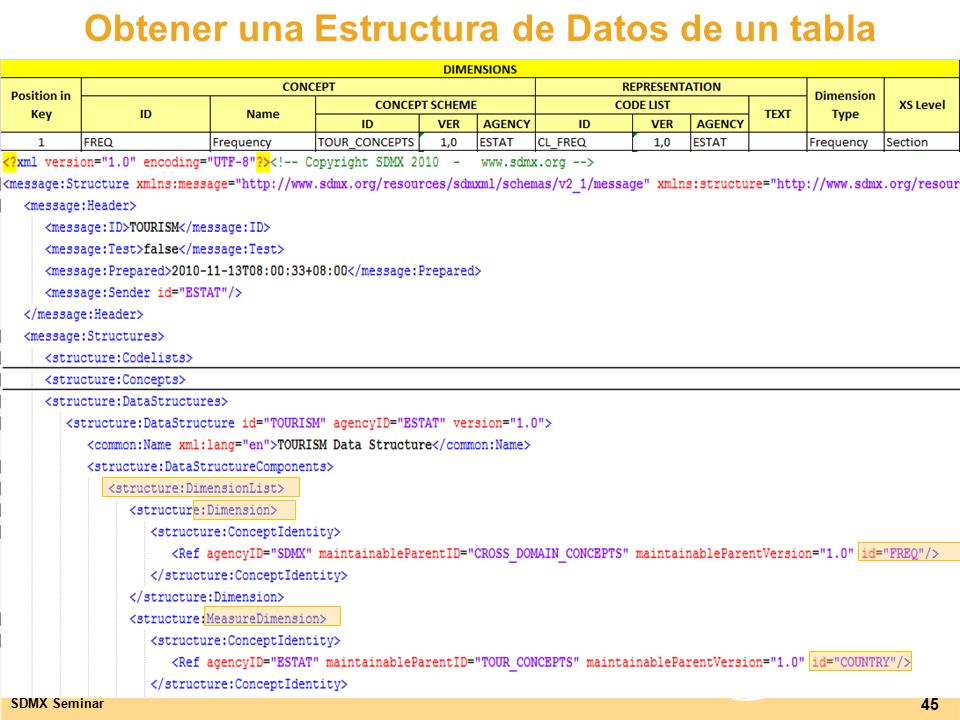Click the Ref line with CROSS_DOMAIN_CONCEPTS
Viewport: 960px width, 720px height.
pyautogui.click(x=555, y=553)
